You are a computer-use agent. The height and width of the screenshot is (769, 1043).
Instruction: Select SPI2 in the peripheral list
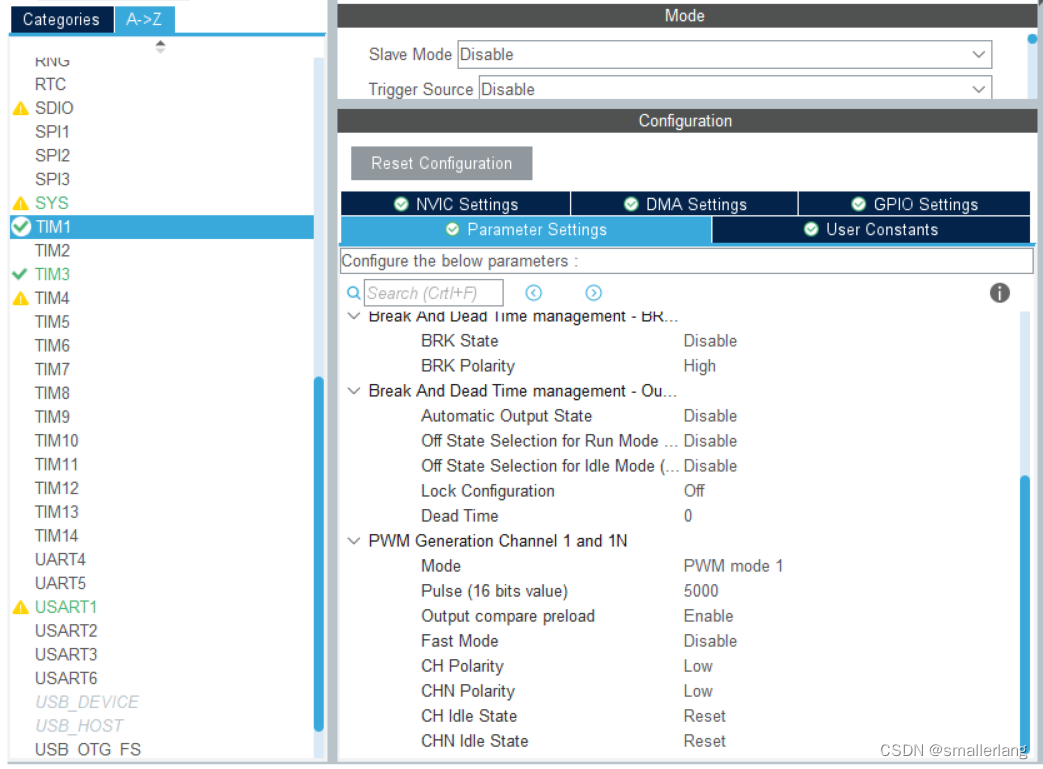tap(52, 156)
